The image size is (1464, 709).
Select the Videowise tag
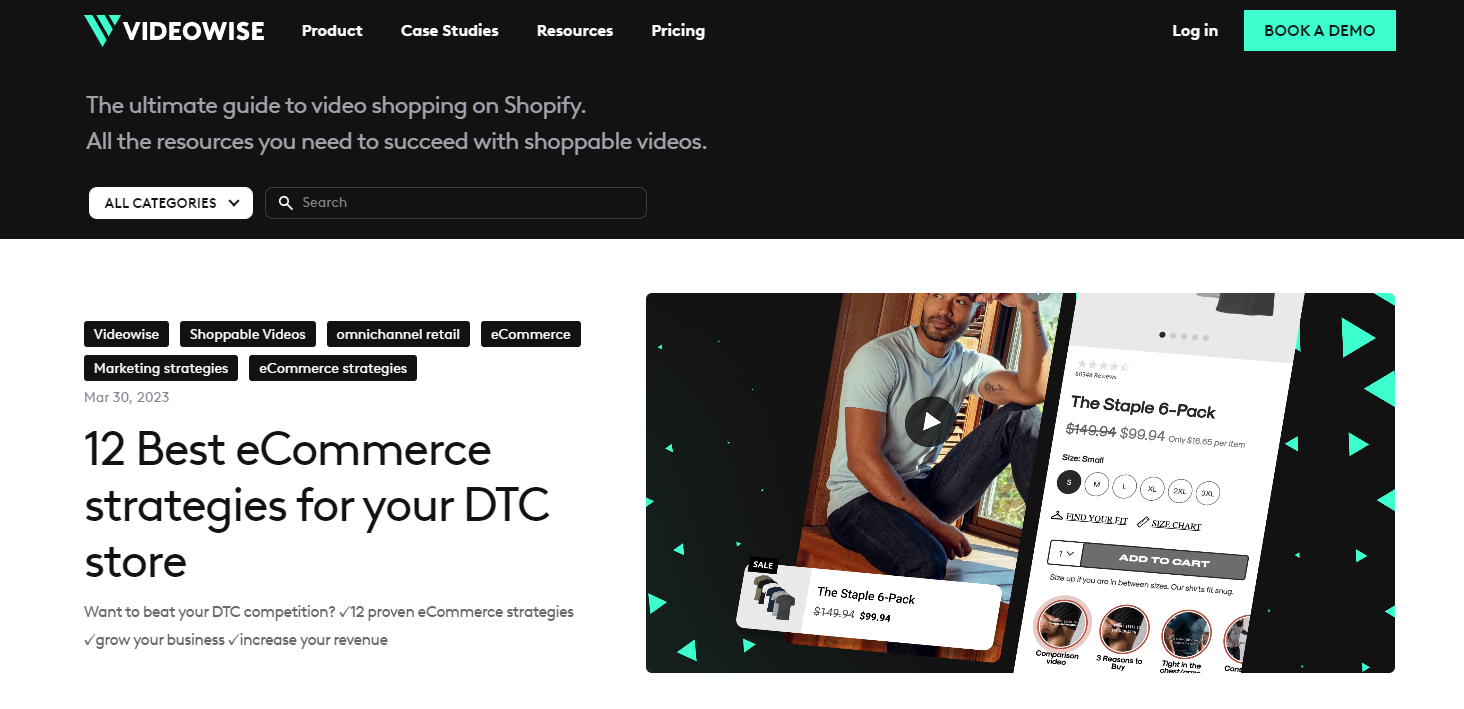pyautogui.click(x=127, y=334)
